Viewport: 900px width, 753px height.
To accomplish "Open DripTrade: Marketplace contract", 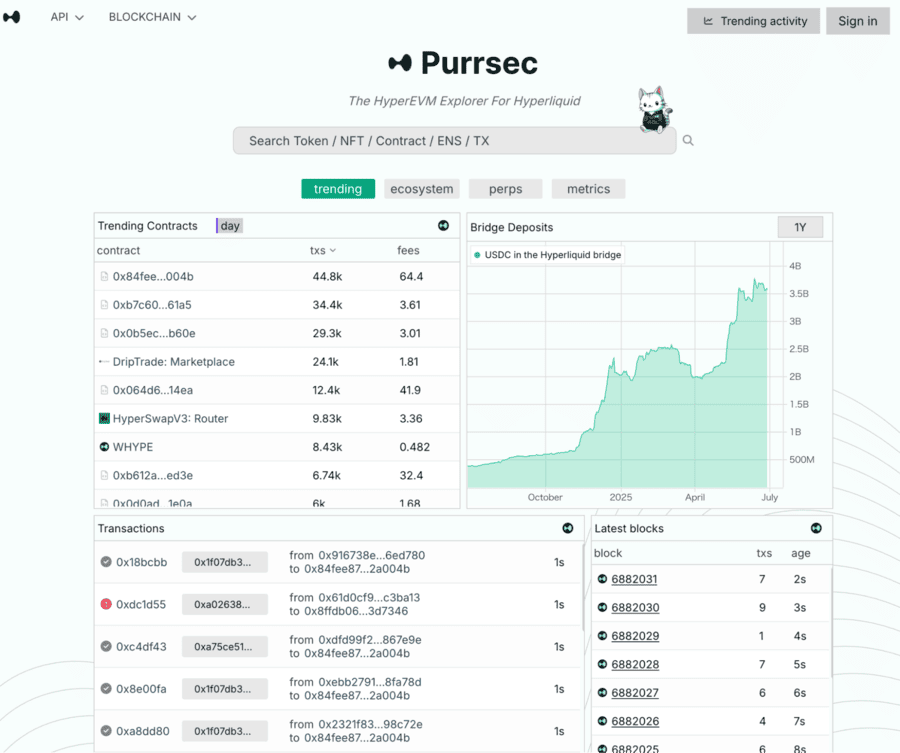I will coord(173,362).
